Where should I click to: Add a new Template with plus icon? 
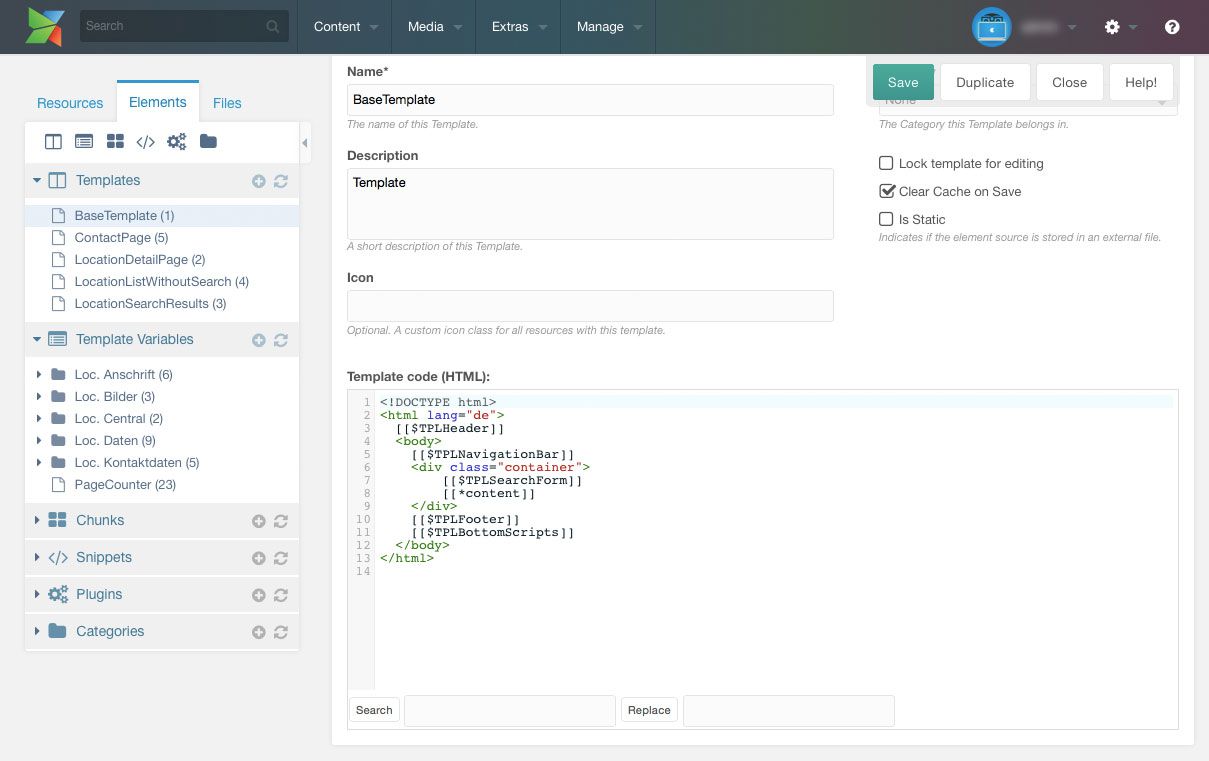pos(258,181)
